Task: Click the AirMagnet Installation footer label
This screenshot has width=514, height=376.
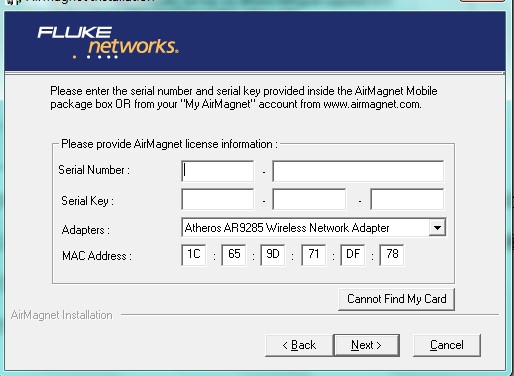Action: pyautogui.click(x=61, y=315)
